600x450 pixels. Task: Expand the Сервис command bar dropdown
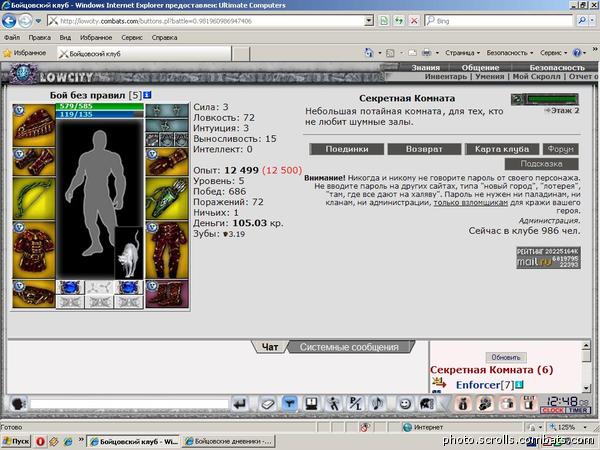[x=553, y=53]
